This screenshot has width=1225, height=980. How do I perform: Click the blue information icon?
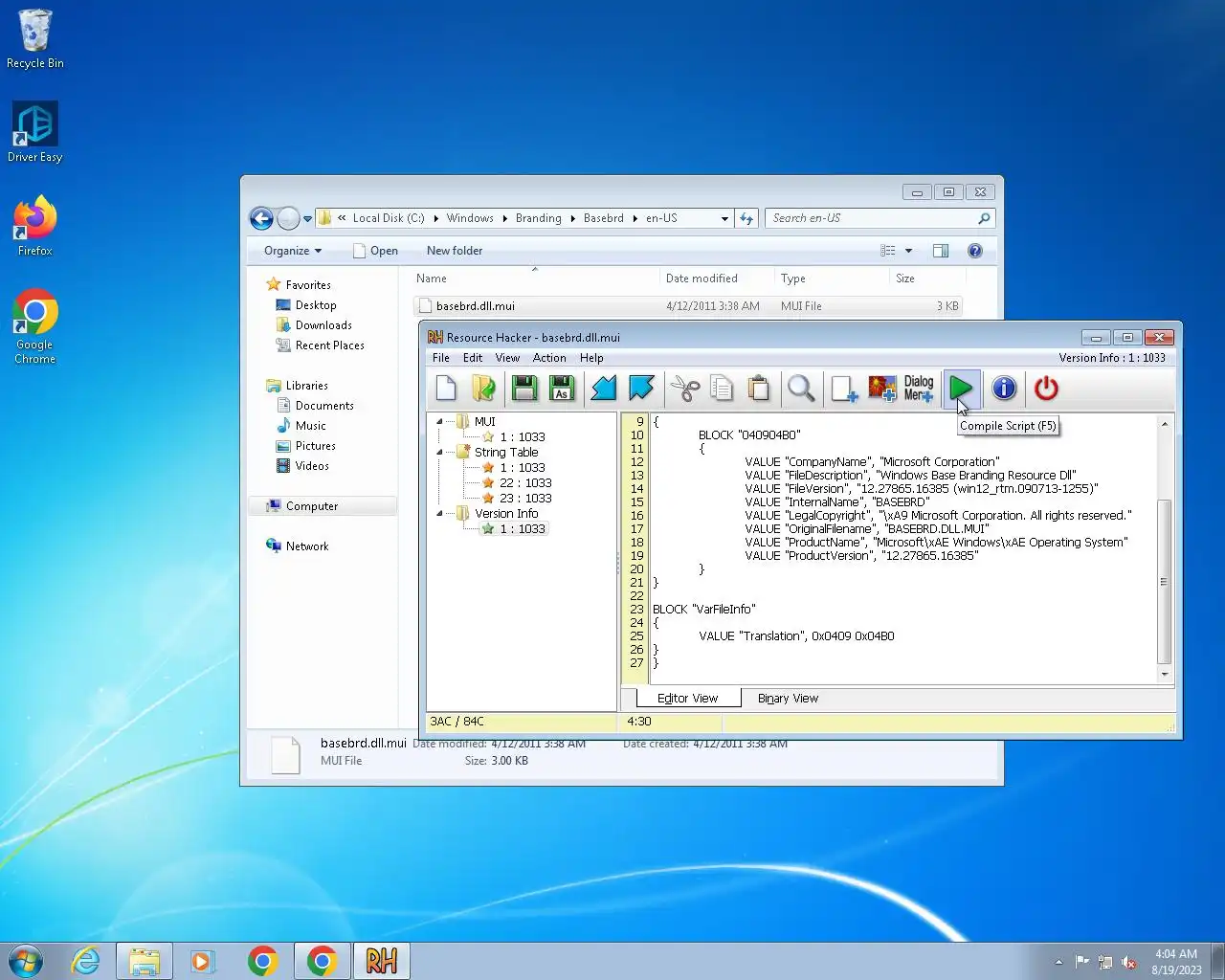tap(1004, 389)
